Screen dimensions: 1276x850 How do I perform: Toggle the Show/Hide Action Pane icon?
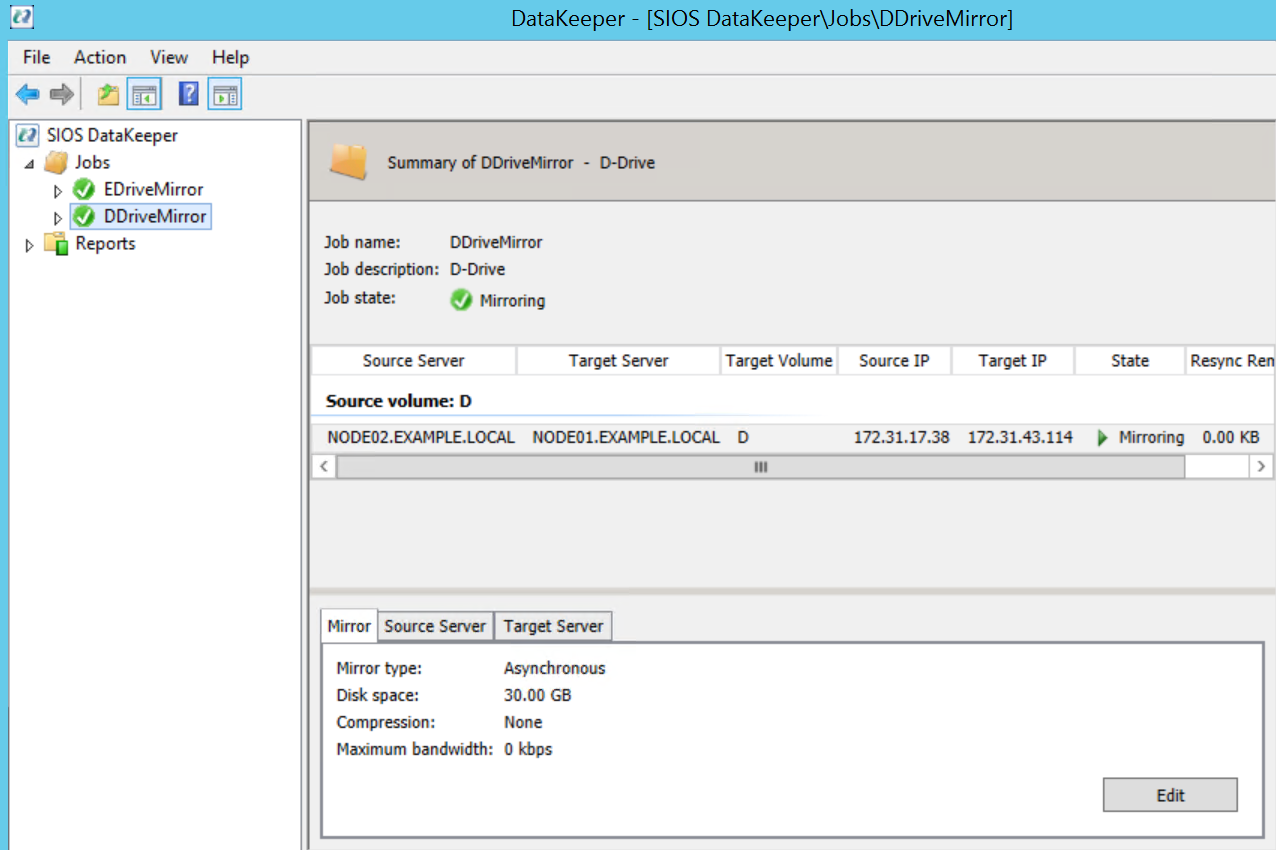224,94
